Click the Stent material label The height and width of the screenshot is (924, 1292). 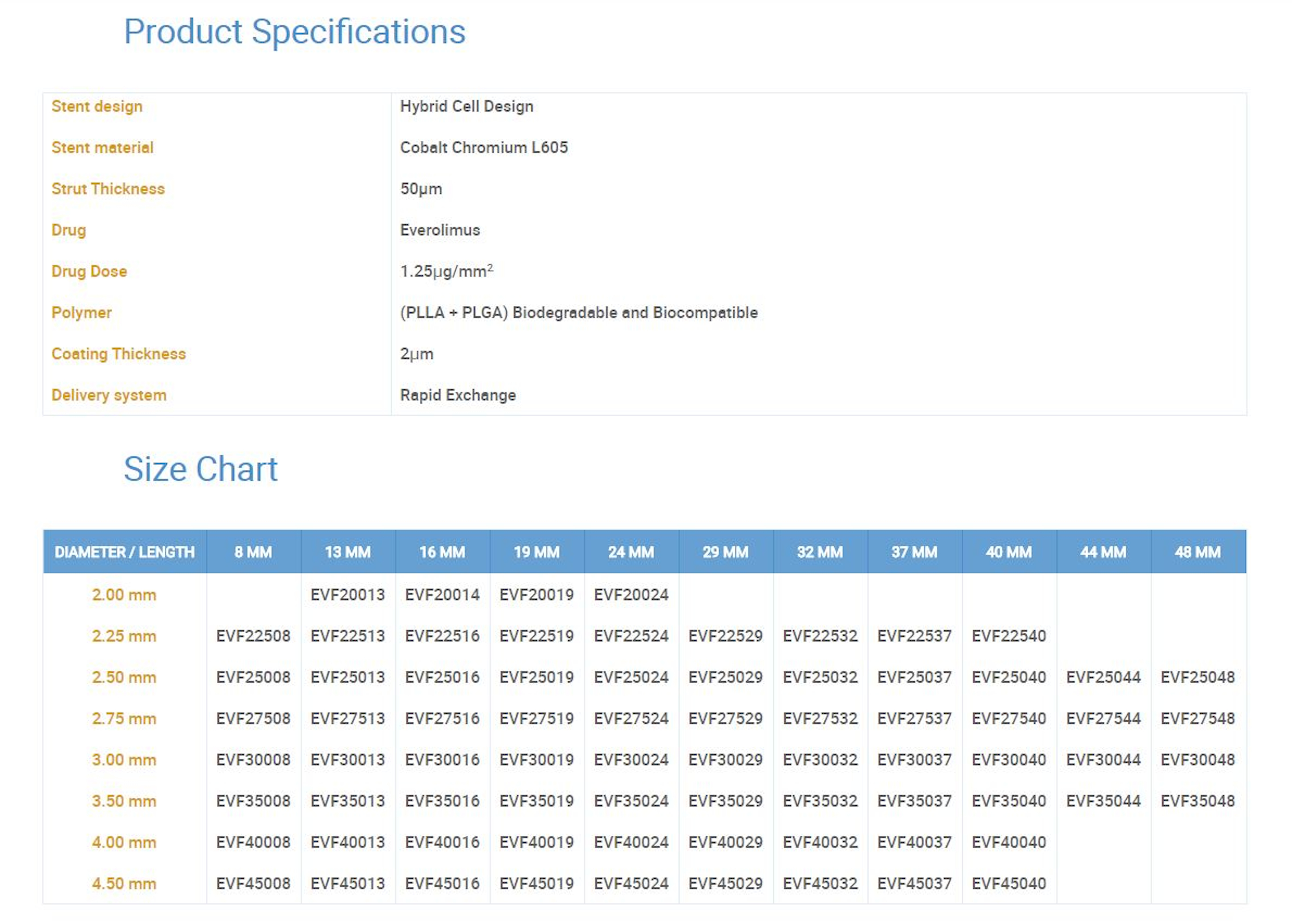click(x=102, y=147)
